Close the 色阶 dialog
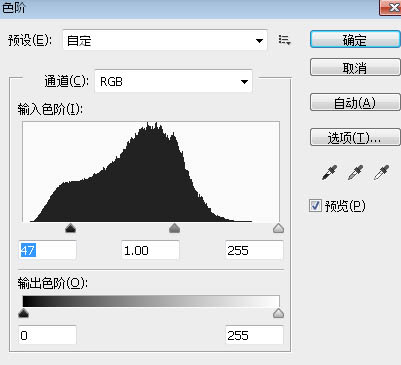The height and width of the screenshot is (365, 401). pyautogui.click(x=390, y=7)
